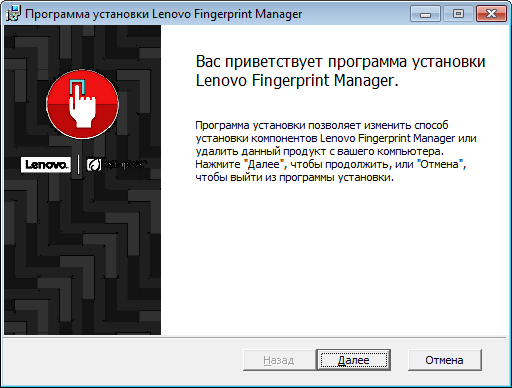Continue setup with the Далее button
Viewport: 512px width, 388px height.
(353, 360)
